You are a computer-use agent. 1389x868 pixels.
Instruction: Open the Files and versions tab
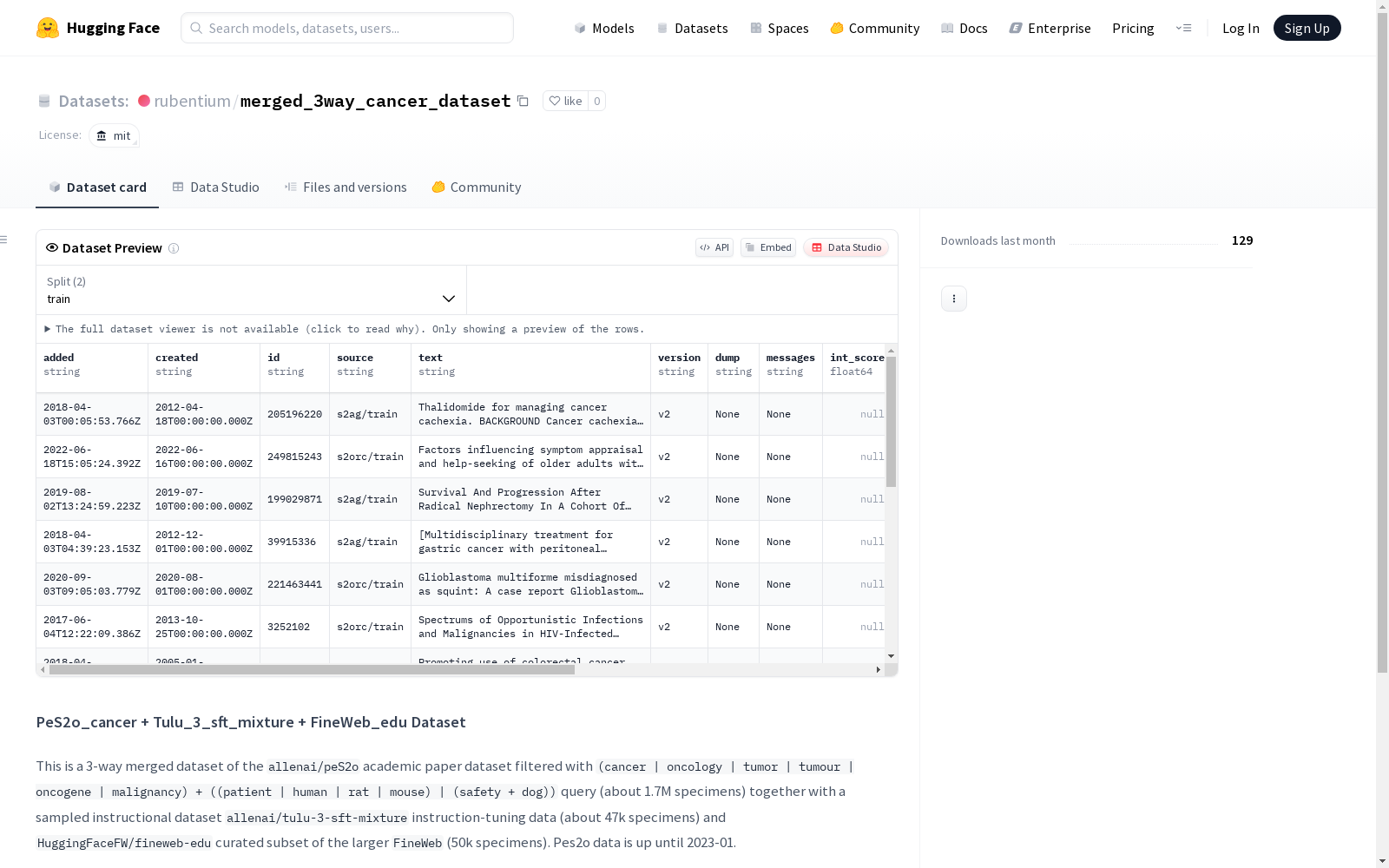346,187
